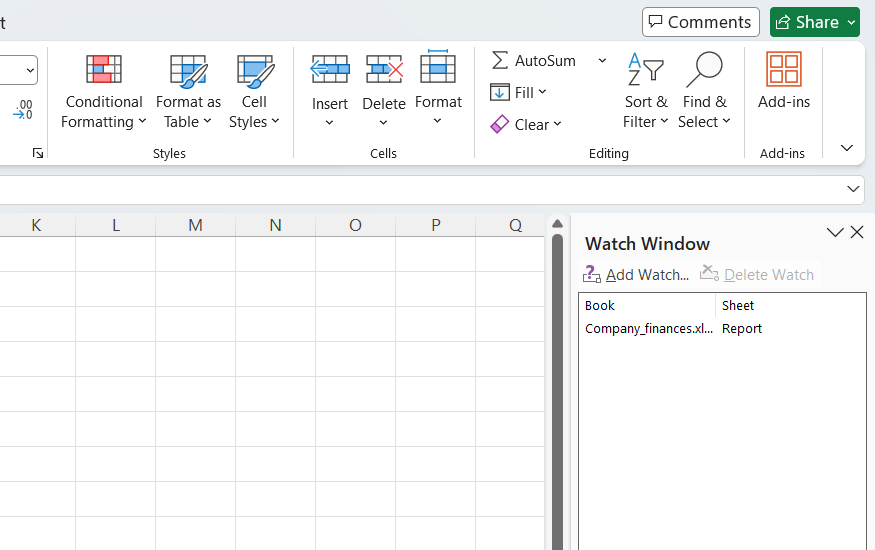The height and width of the screenshot is (550, 875).
Task: Click the Insert cells icon
Action: (330, 69)
